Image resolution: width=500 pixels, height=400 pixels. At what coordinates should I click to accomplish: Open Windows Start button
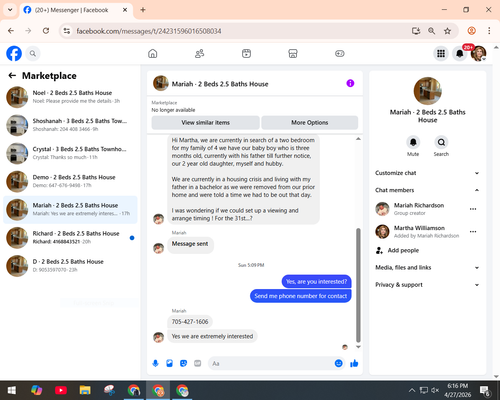coord(12,390)
